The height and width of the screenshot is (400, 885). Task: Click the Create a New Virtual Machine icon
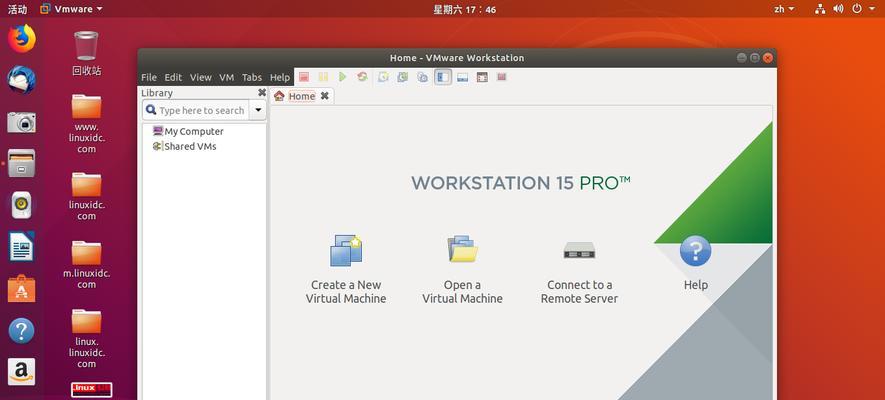(x=346, y=250)
